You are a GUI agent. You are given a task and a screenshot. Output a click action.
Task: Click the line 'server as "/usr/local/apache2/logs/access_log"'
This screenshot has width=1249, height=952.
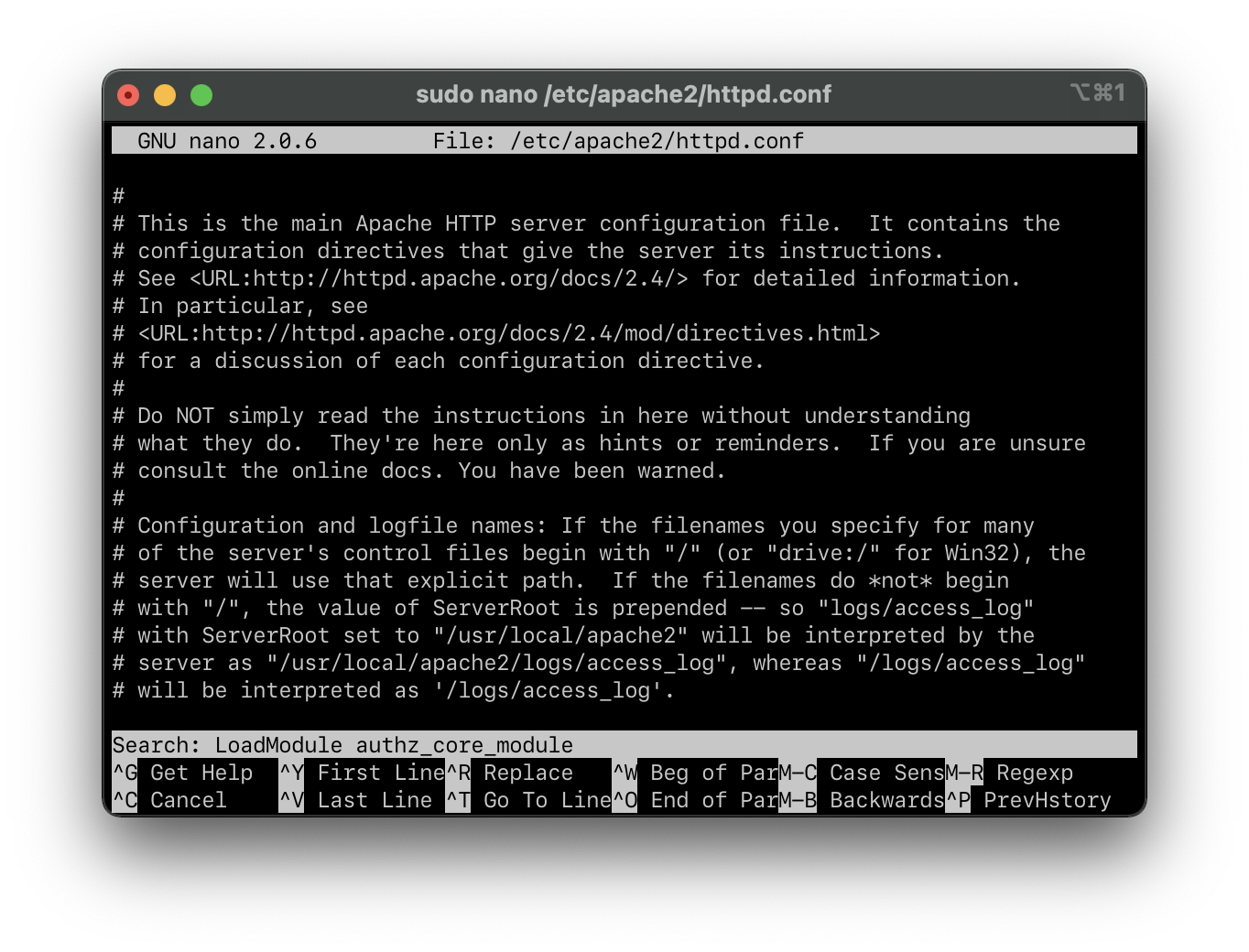[599, 663]
